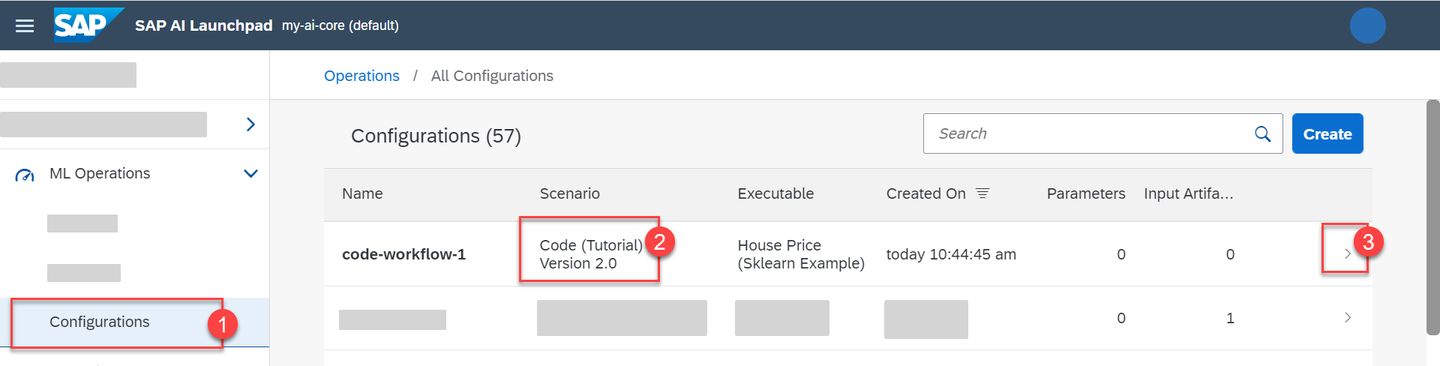Click Code (Tutorial) Version 2.0 scenario cell
This screenshot has height=366, width=1440.
coord(592,254)
